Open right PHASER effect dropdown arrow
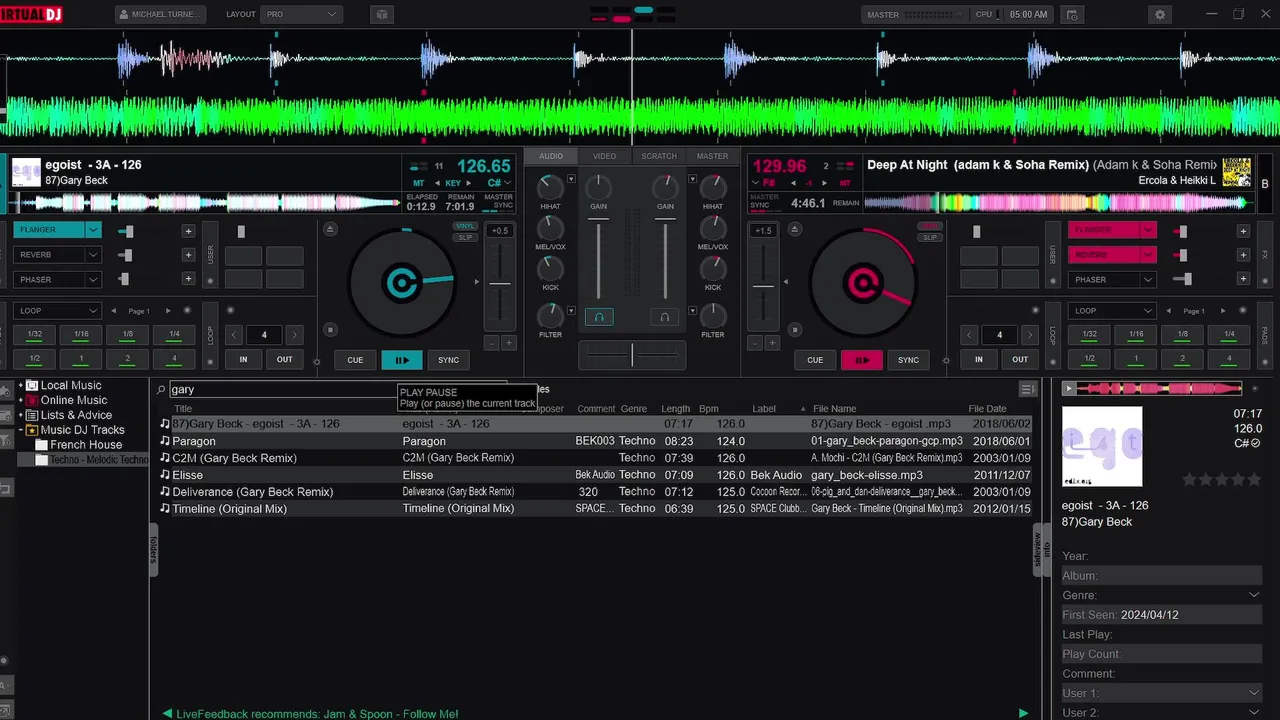The image size is (1280, 720). click(1148, 280)
